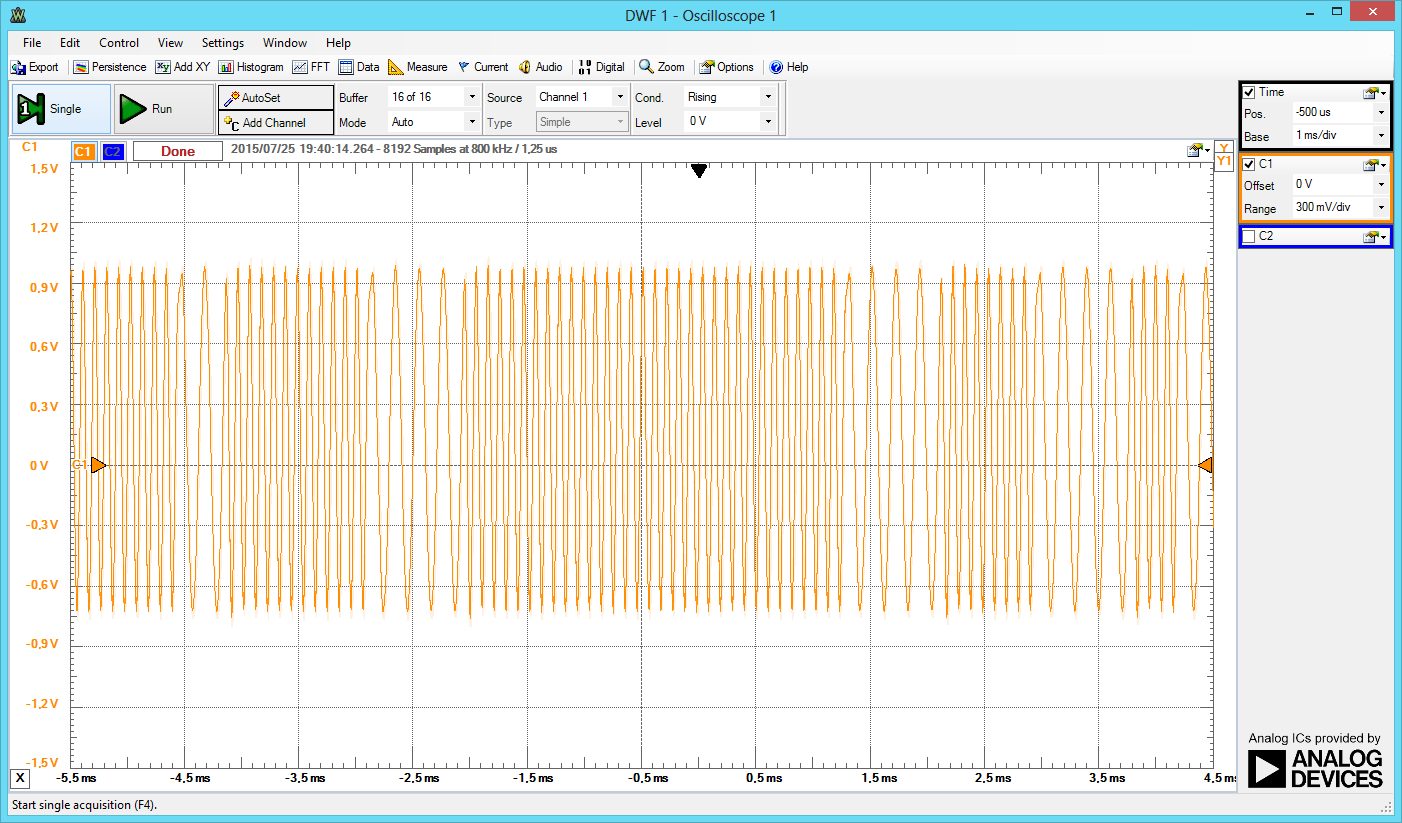Enable the C2 channel
Screen dimensions: 1402x823
coord(1249,236)
